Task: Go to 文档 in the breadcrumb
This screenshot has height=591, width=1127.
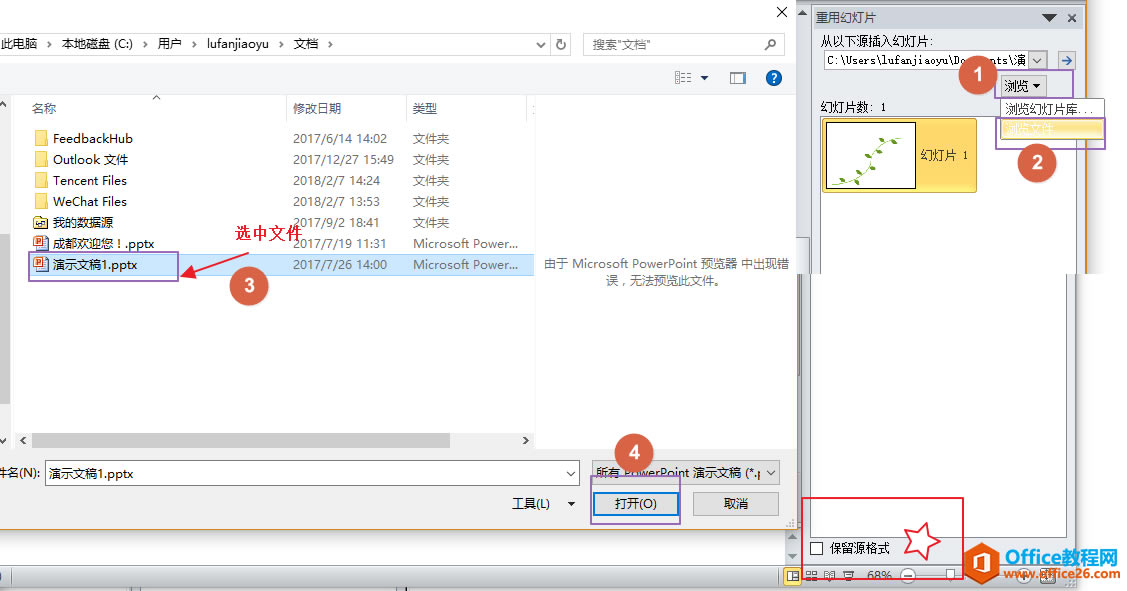Action: tap(305, 44)
